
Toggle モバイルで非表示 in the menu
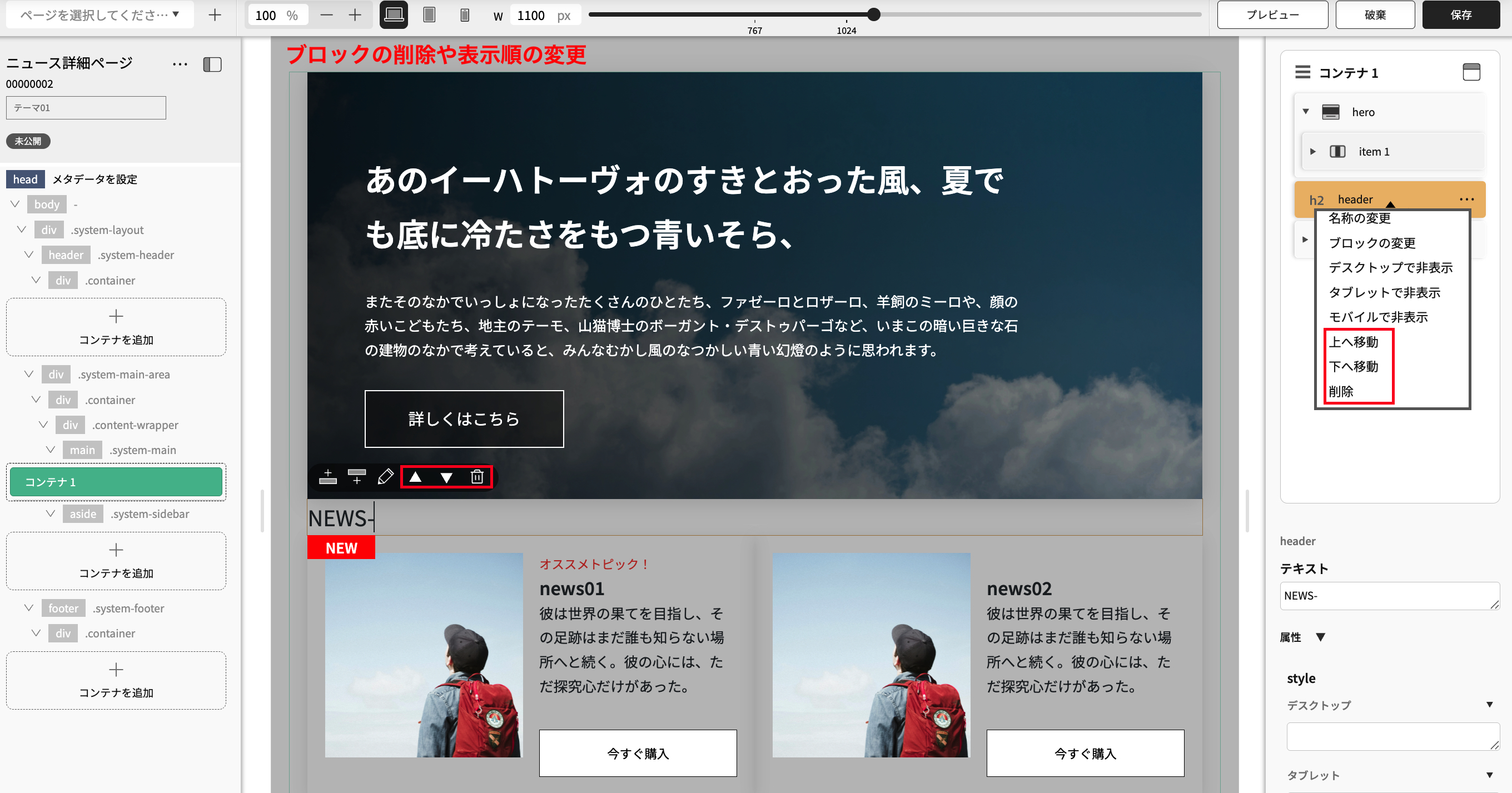click(x=1378, y=317)
